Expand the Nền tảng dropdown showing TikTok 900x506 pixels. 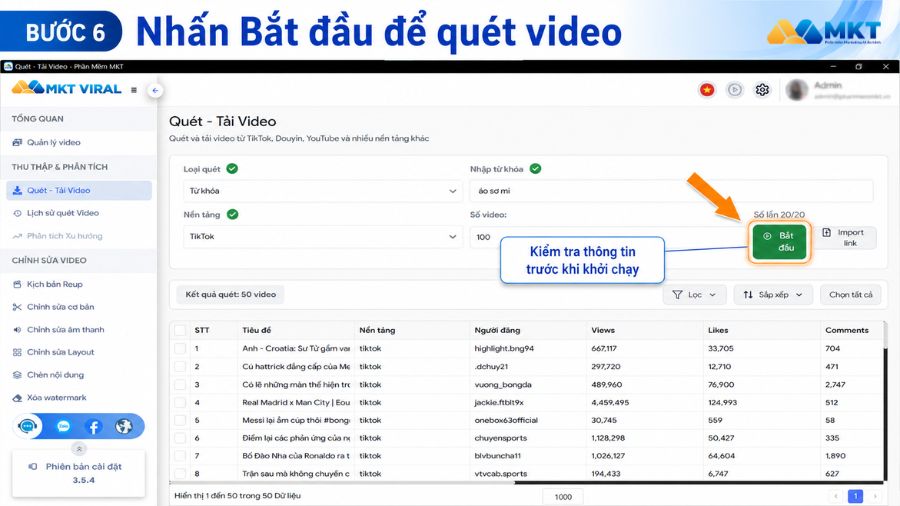(323, 236)
